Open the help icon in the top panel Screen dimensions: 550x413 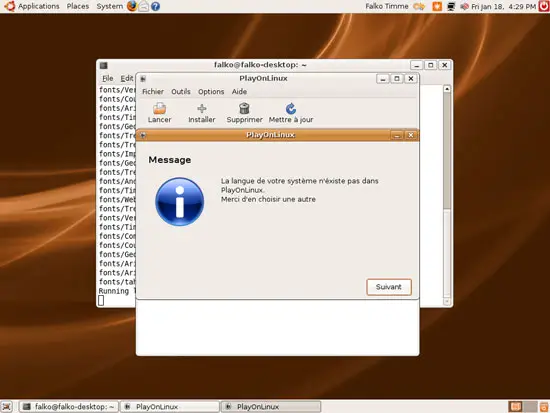(x=155, y=6)
